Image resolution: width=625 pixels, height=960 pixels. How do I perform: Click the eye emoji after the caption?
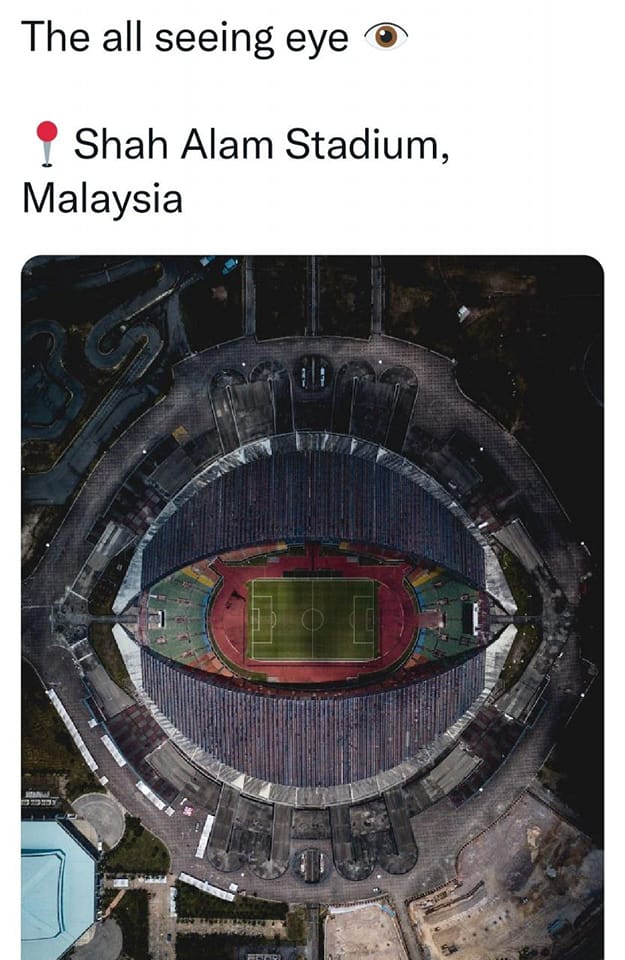click(386, 37)
